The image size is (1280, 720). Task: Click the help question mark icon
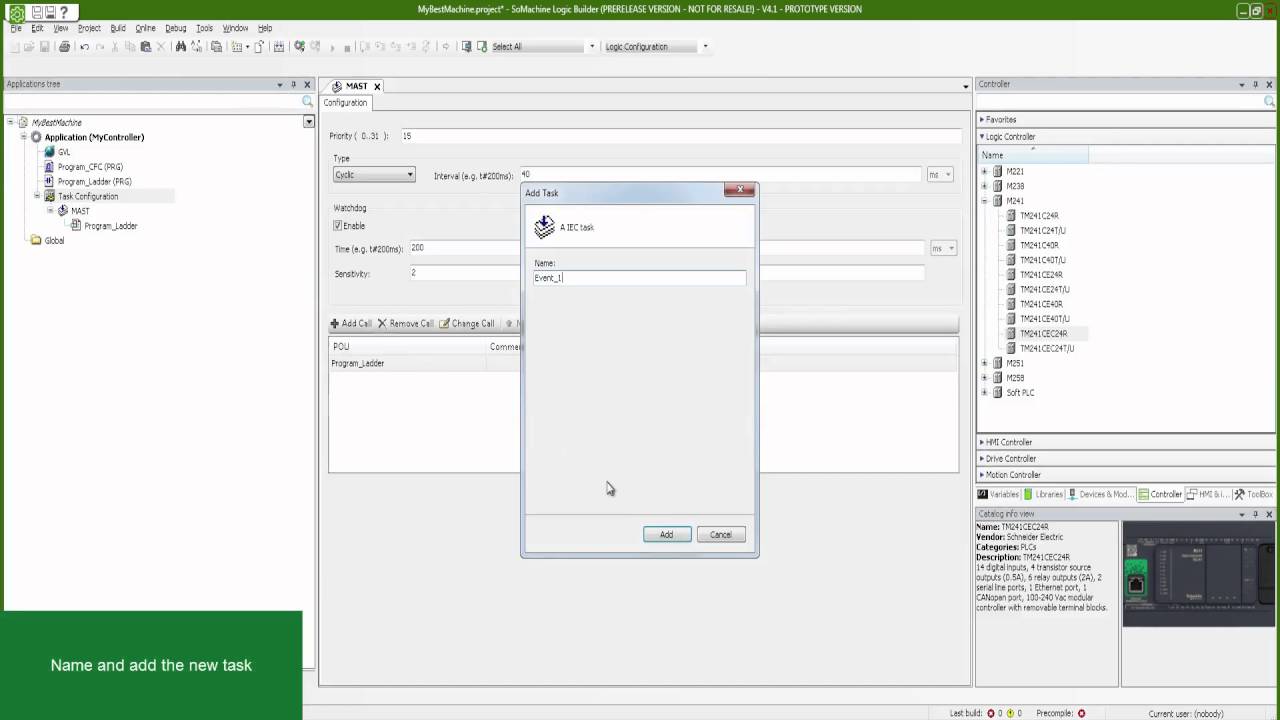[65, 13]
